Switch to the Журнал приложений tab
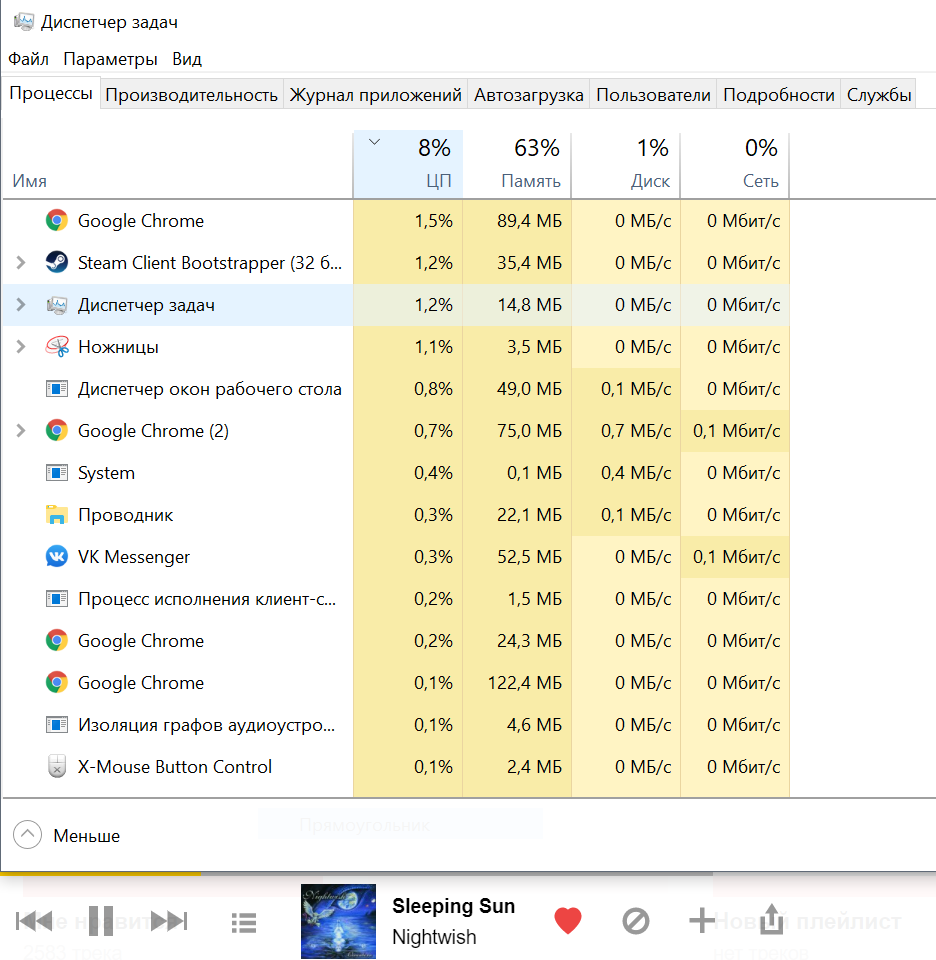This screenshot has height=960, width=936. 375,95
